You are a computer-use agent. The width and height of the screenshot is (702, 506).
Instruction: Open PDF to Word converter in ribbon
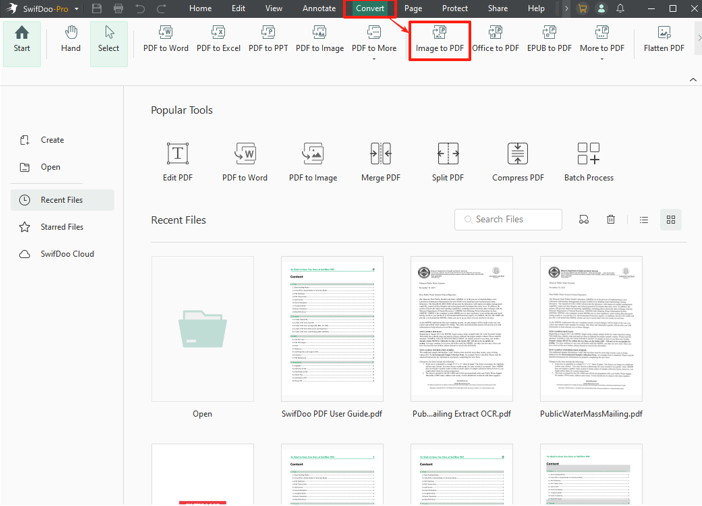click(166, 40)
